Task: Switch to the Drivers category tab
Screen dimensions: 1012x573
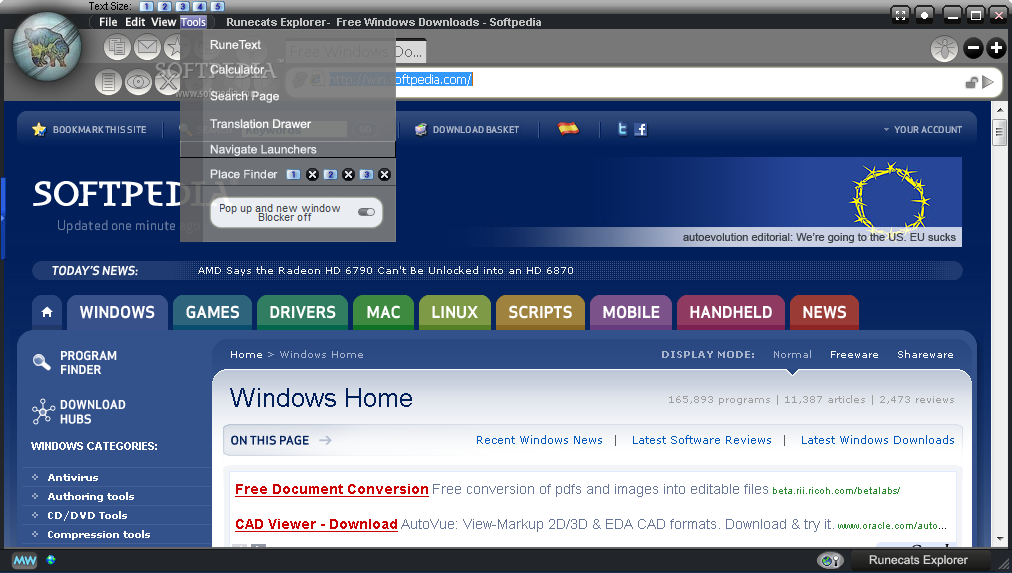Action: click(x=302, y=312)
